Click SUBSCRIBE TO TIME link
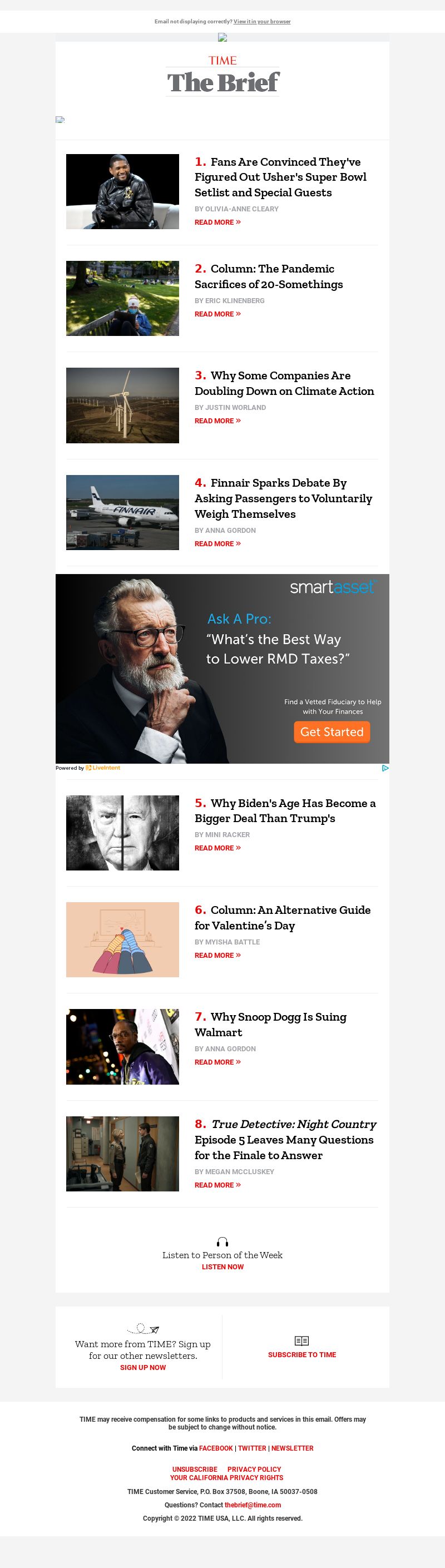Image resolution: width=445 pixels, height=1568 pixels. coord(302,1354)
